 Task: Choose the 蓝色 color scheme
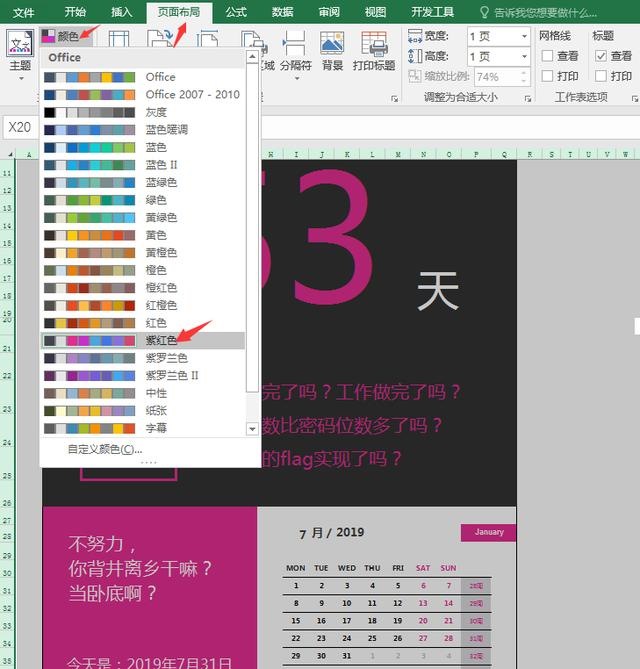[x=143, y=147]
